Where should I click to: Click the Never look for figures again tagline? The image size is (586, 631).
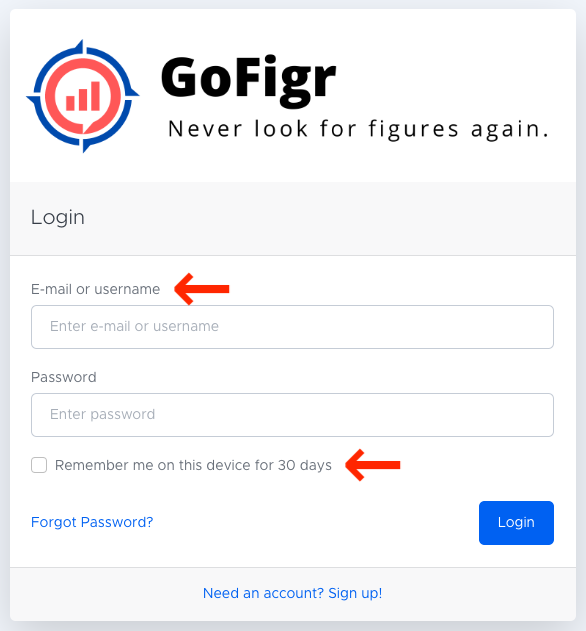point(358,129)
